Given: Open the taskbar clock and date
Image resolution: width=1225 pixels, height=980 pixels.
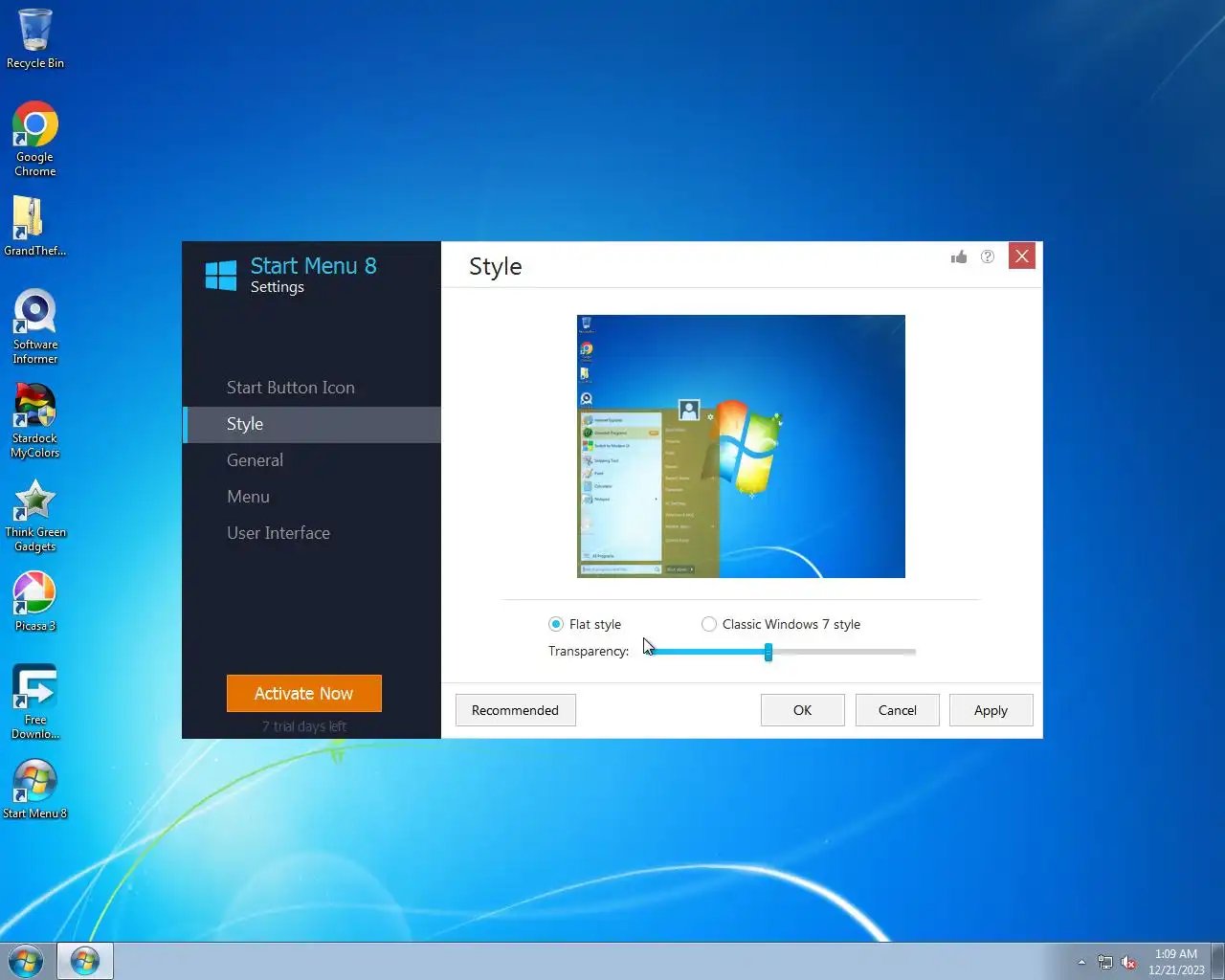Looking at the screenshot, I should 1176,962.
